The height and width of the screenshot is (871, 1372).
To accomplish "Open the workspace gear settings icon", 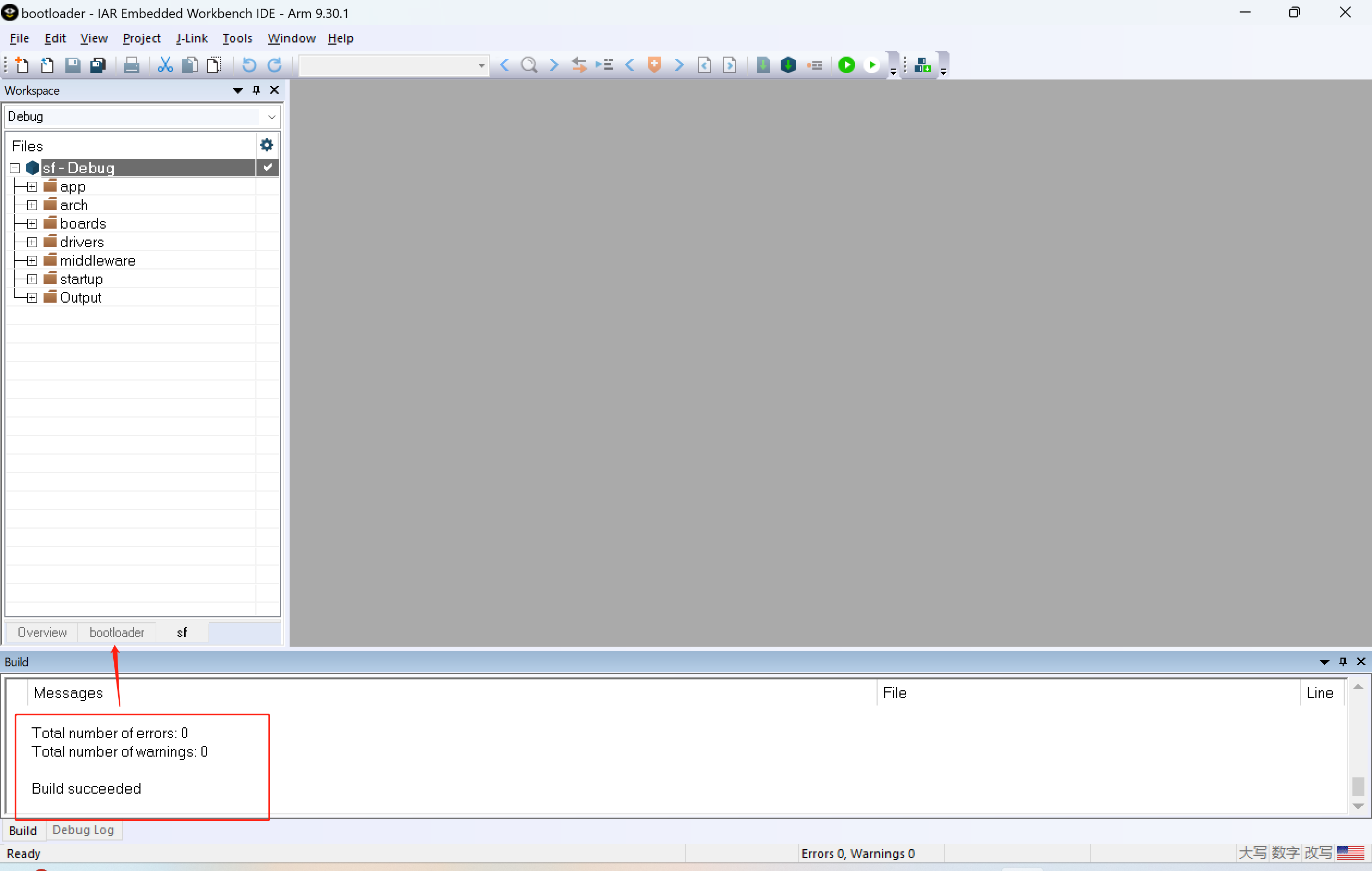I will [x=267, y=145].
